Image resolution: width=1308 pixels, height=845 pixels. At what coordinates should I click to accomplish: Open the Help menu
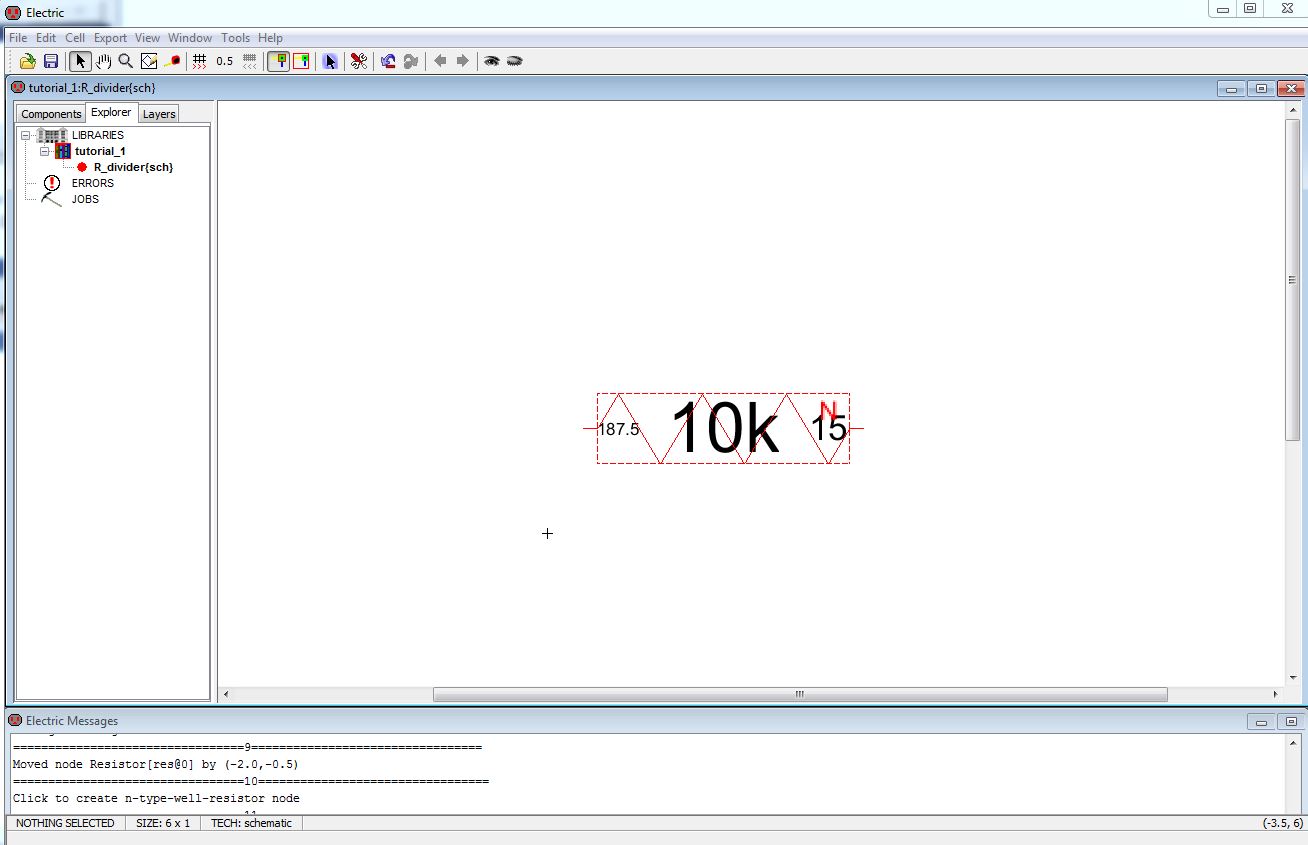pyautogui.click(x=270, y=38)
